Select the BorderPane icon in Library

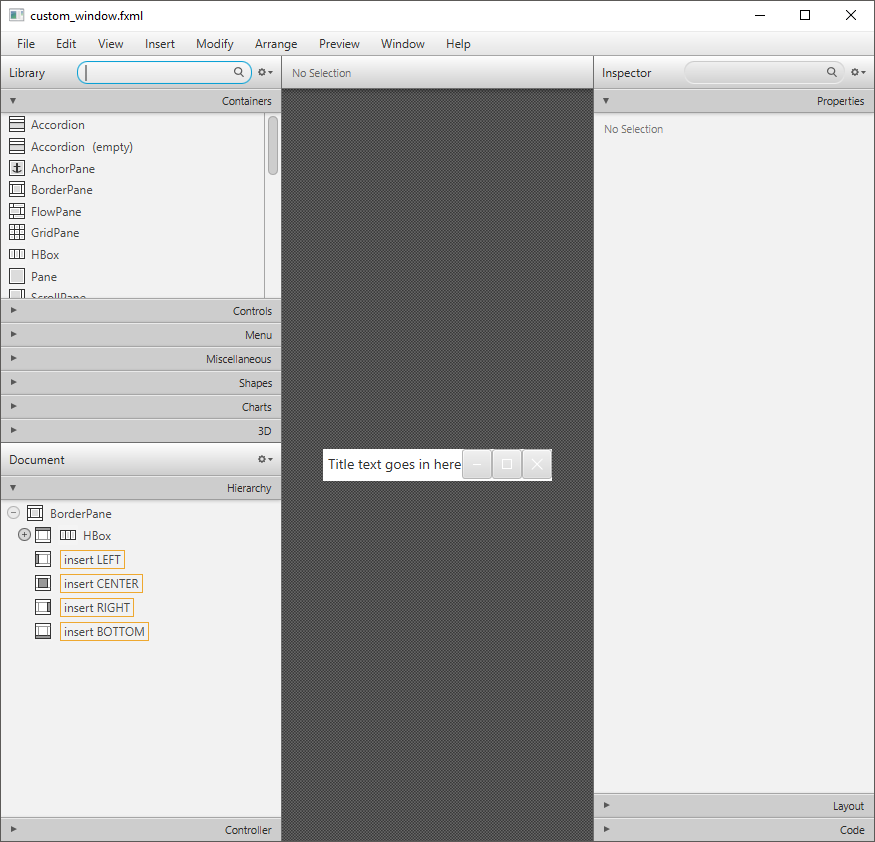tap(17, 190)
